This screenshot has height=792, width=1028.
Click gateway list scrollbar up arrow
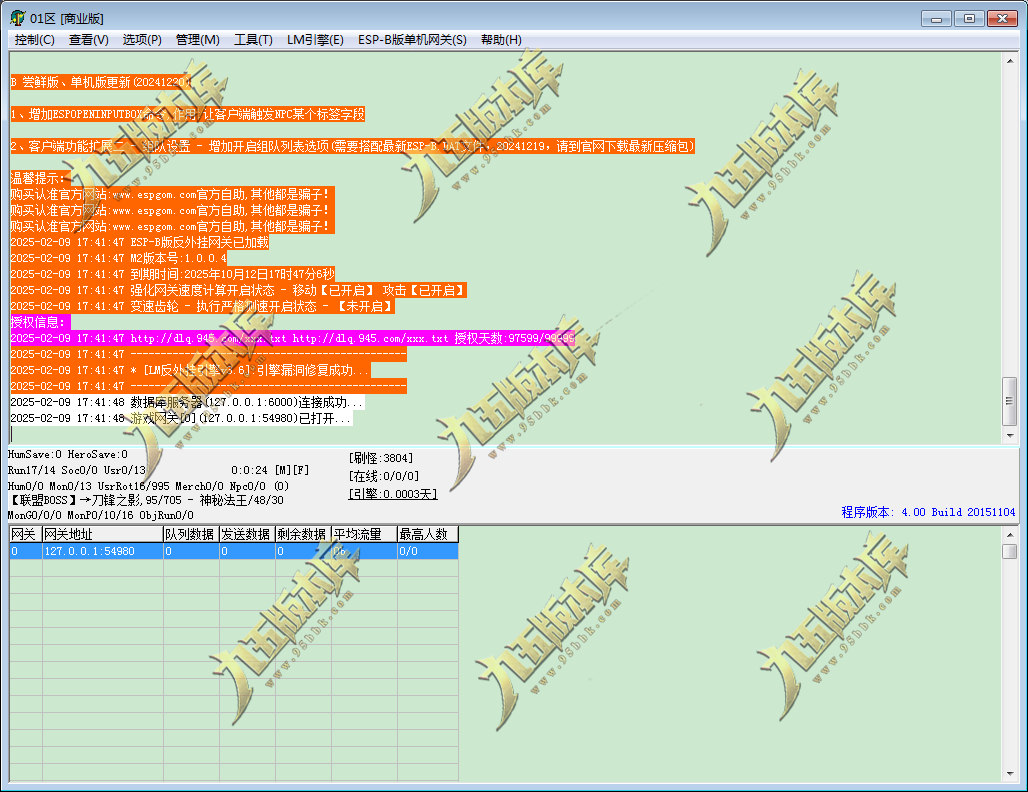1010,534
